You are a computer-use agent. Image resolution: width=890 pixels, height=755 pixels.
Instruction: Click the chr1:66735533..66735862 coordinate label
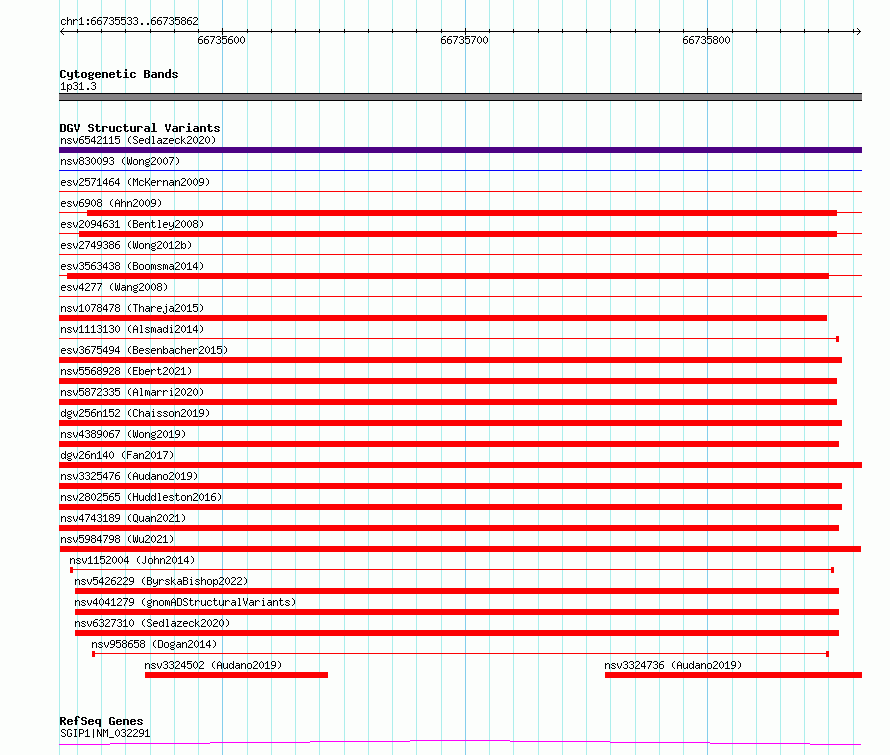[x=129, y=22]
